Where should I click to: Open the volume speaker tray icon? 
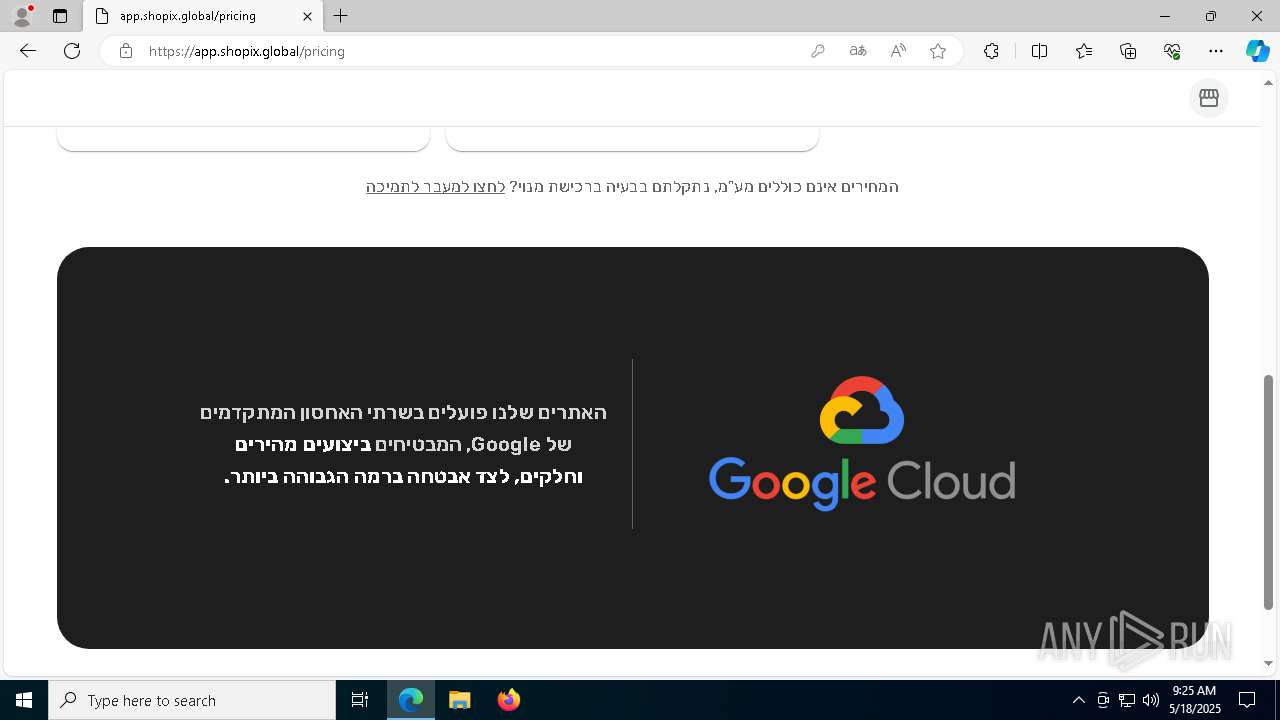(1150, 700)
